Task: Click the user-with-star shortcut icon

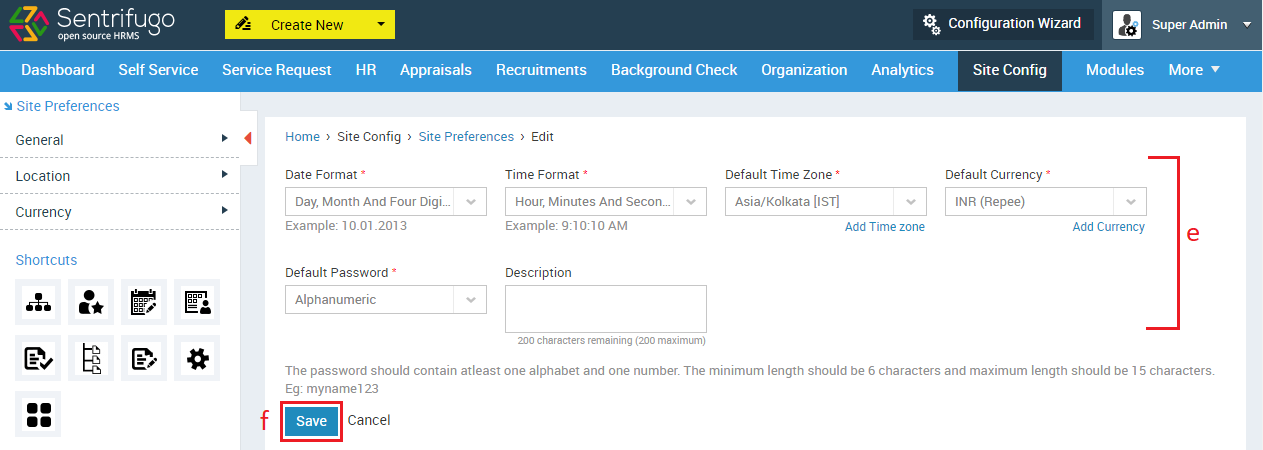Action: click(91, 302)
